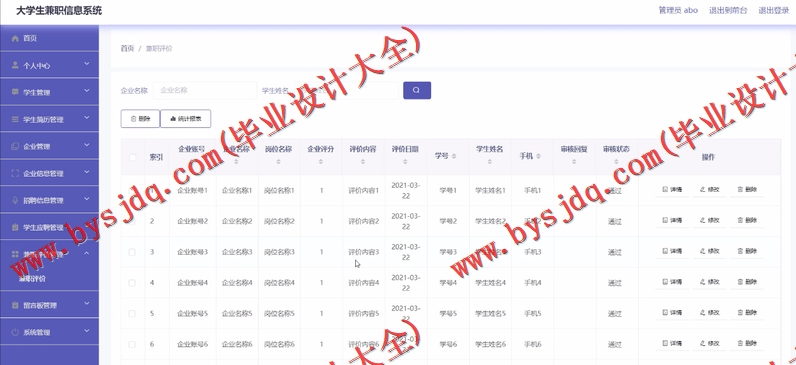
Task: Sort by 手机 column arrows
Action: tap(538, 156)
